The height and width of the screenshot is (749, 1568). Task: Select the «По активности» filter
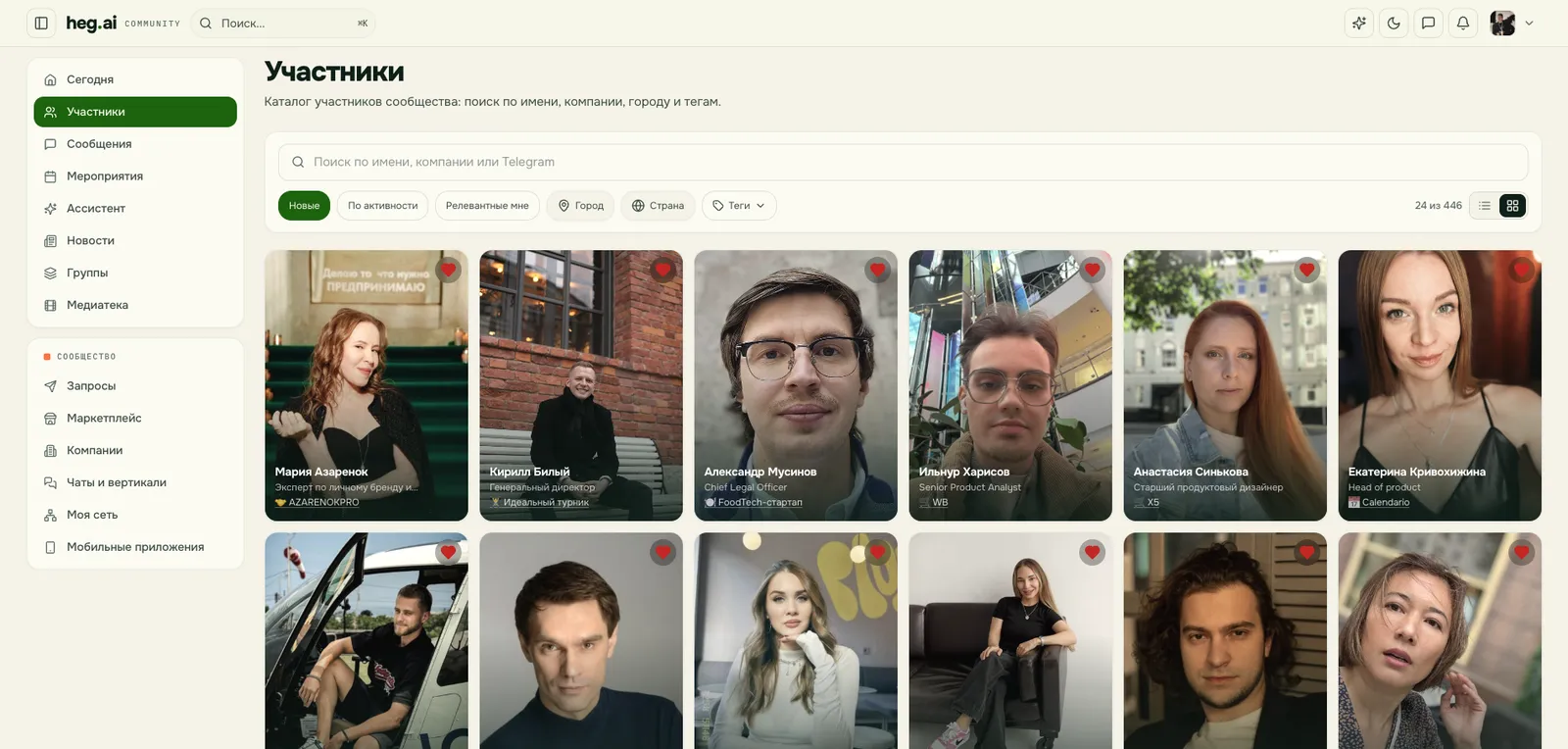(382, 206)
